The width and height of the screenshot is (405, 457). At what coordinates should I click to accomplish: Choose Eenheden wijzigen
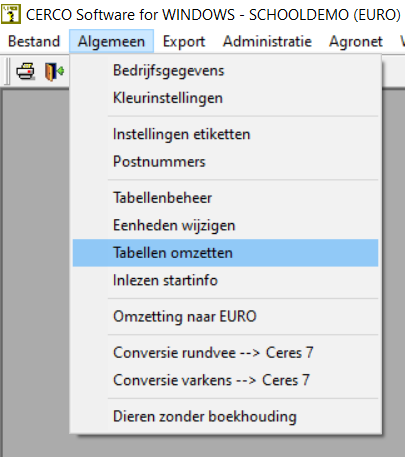pyautogui.click(x=225, y=225)
